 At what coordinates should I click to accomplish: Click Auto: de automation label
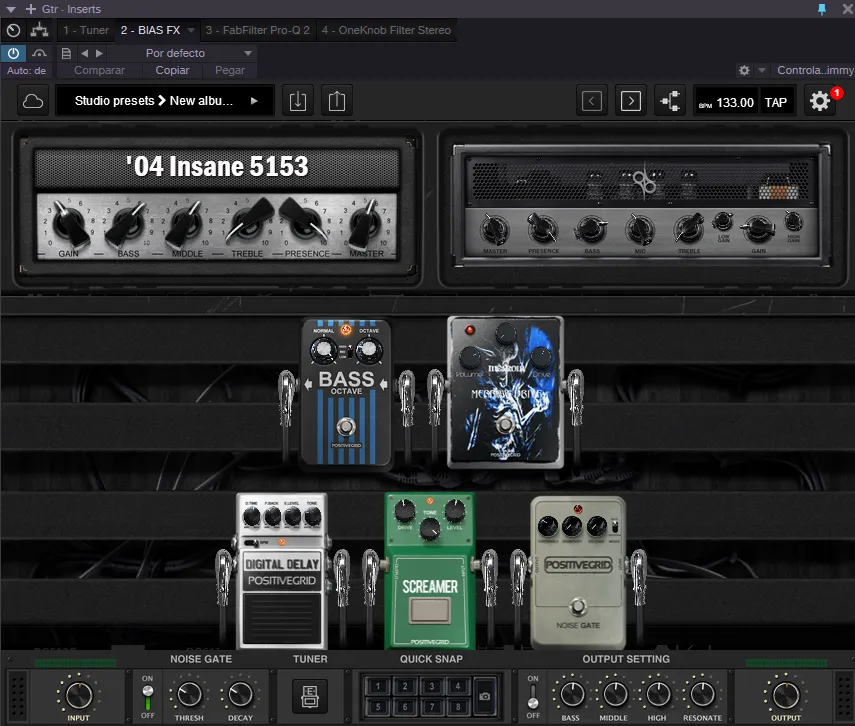pyautogui.click(x=26, y=70)
